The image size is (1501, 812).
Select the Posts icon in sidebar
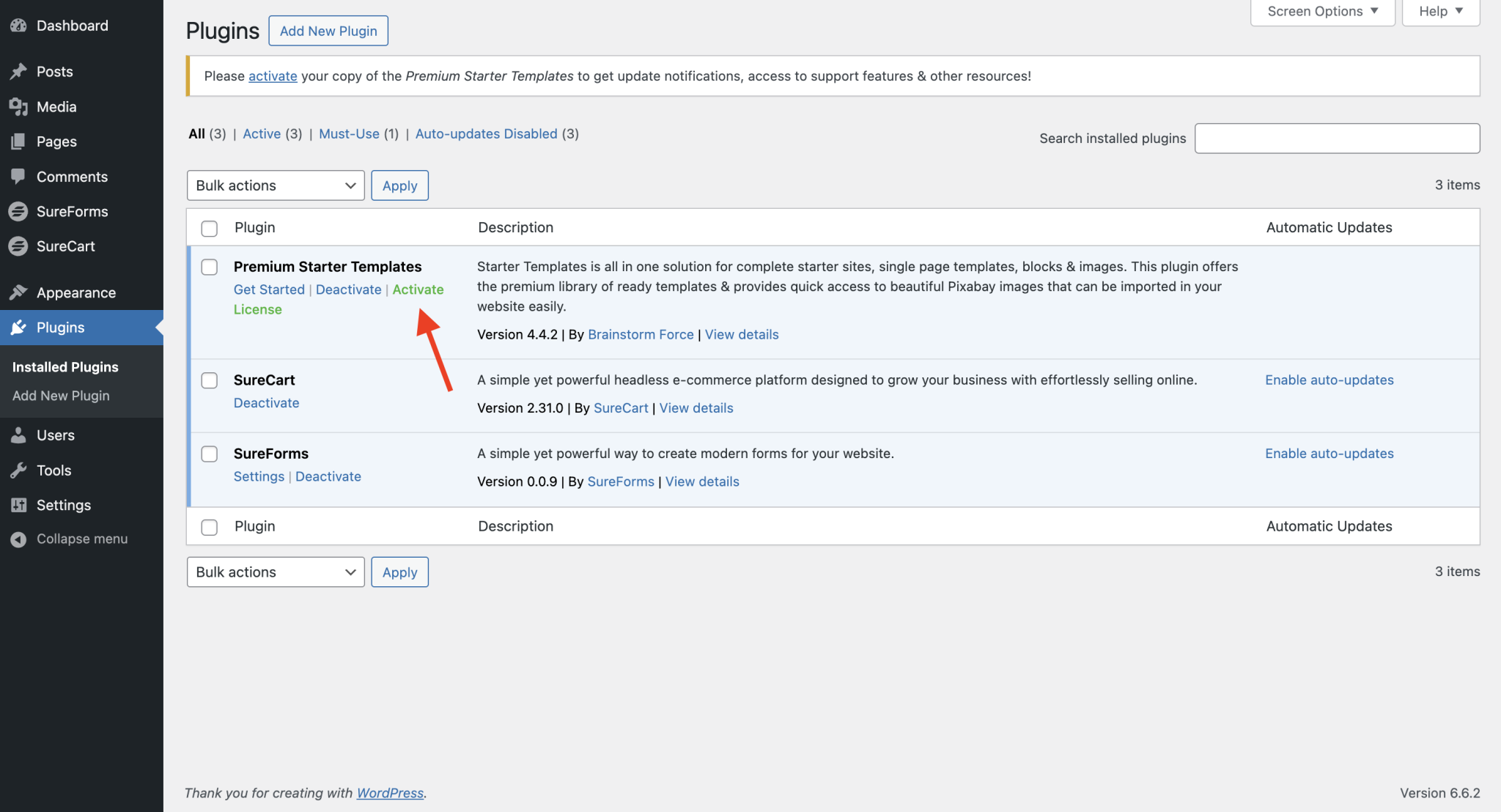coord(19,71)
